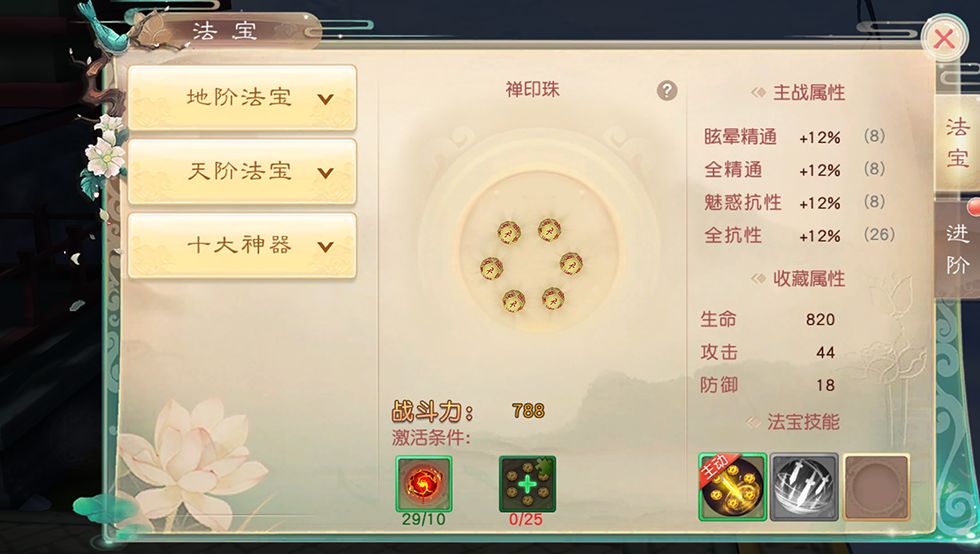Select the active skill icon marked 主动
The height and width of the screenshot is (554, 980).
[x=732, y=487]
